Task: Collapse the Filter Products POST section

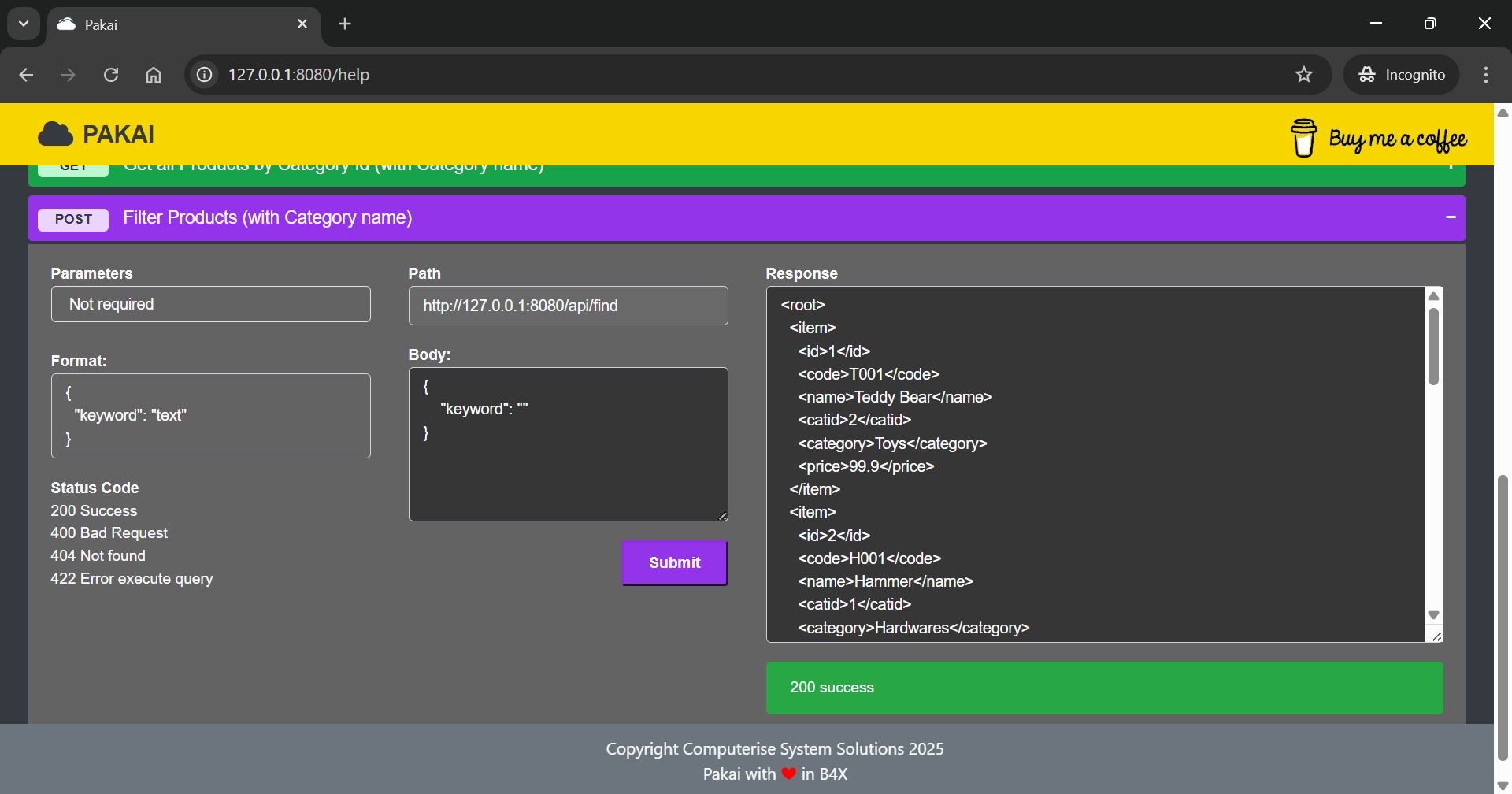Action: (1450, 217)
